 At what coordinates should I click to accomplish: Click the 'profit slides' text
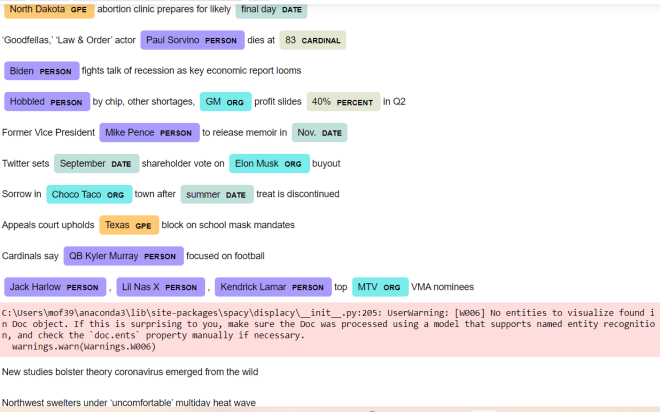click(278, 101)
